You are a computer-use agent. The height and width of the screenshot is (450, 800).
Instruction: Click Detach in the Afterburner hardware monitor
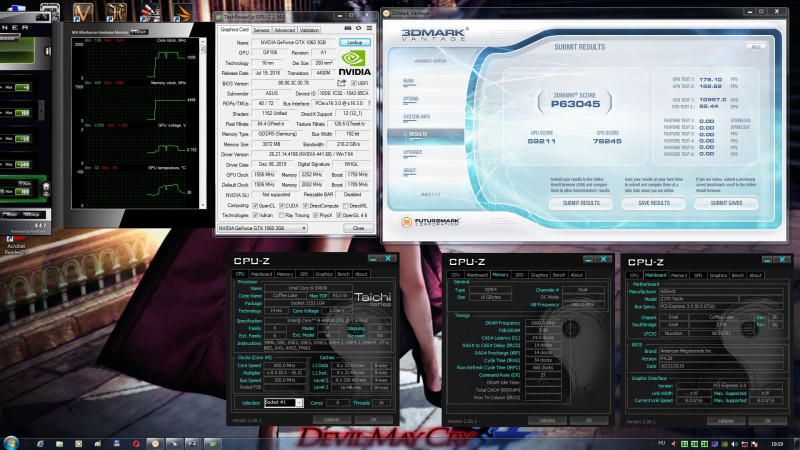(x=139, y=32)
